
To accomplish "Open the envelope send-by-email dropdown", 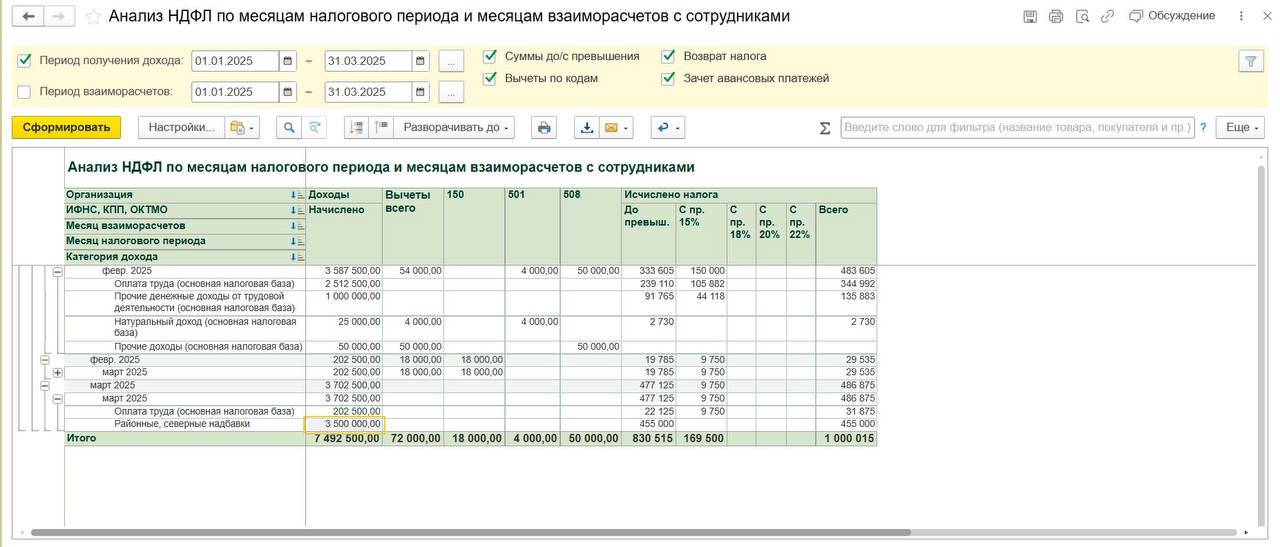I will click(616, 127).
